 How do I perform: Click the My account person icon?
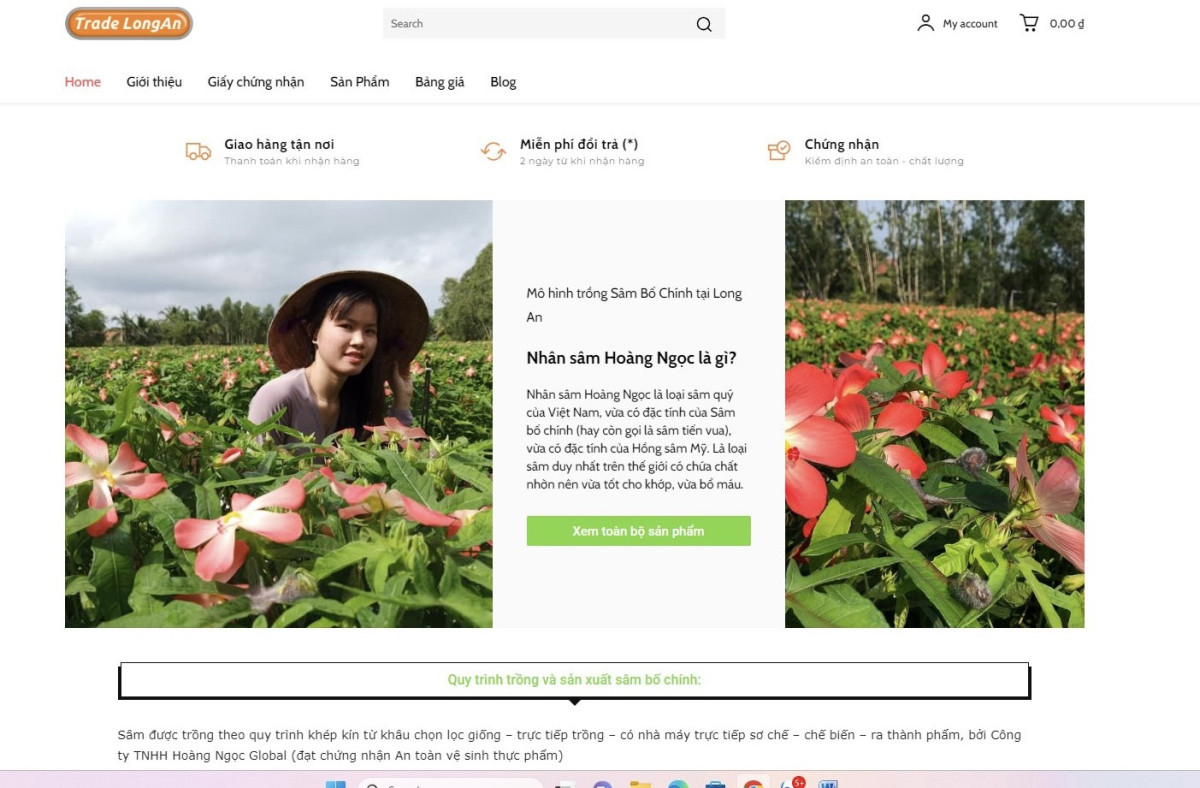pos(926,23)
